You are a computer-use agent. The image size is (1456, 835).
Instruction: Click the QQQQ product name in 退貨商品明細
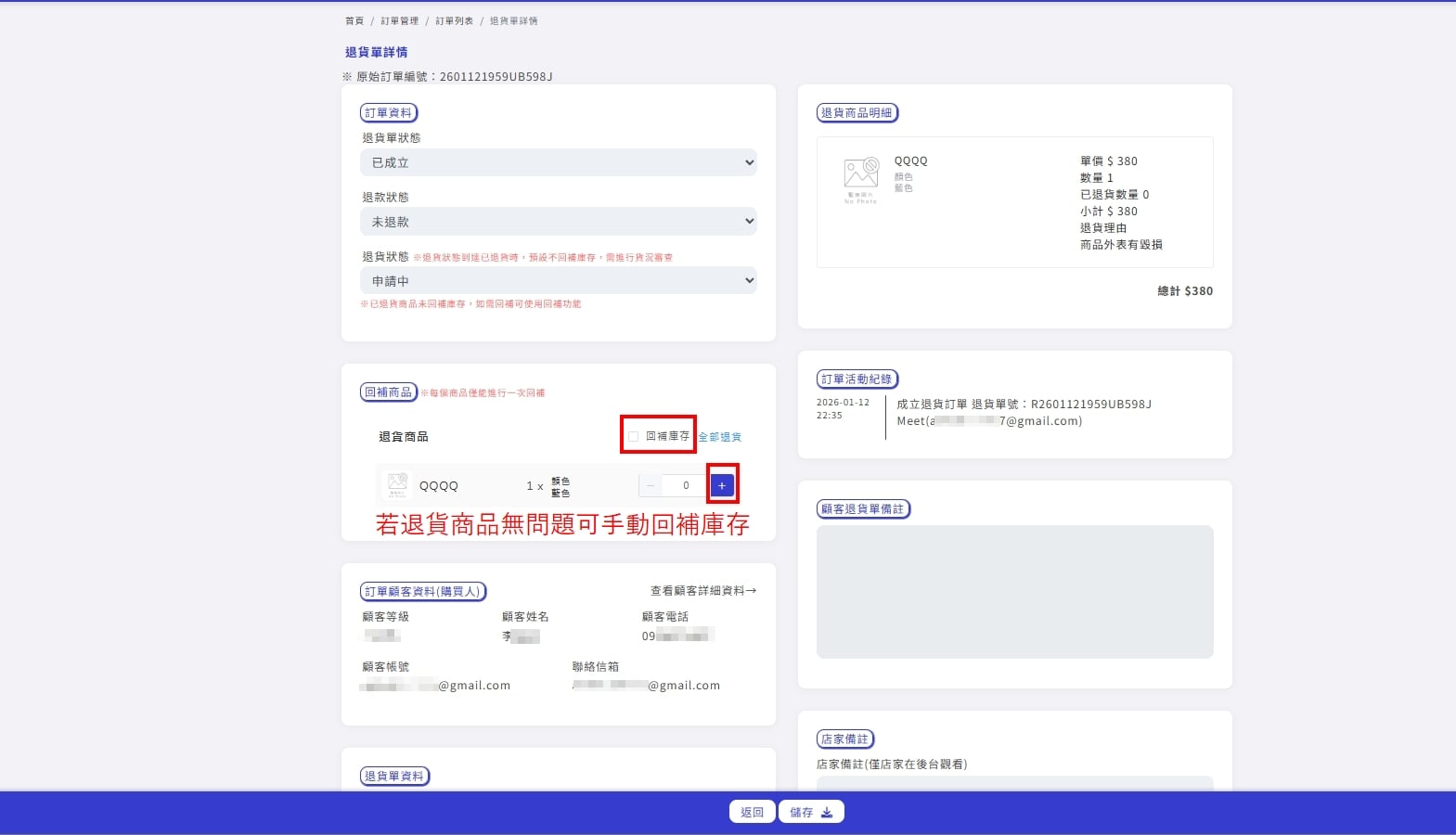point(911,161)
